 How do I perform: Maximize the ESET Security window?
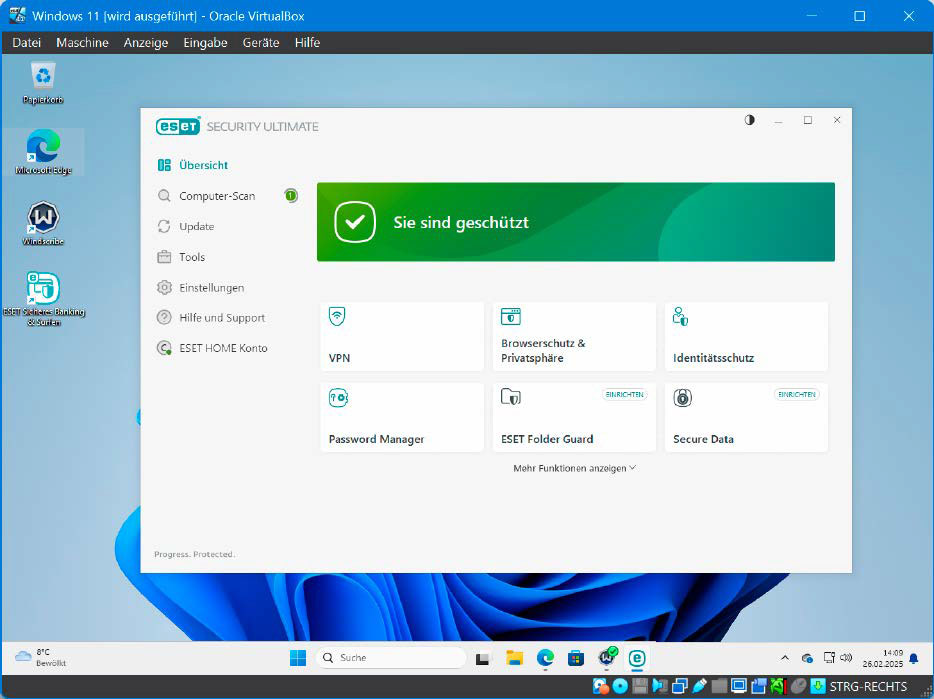coord(808,120)
